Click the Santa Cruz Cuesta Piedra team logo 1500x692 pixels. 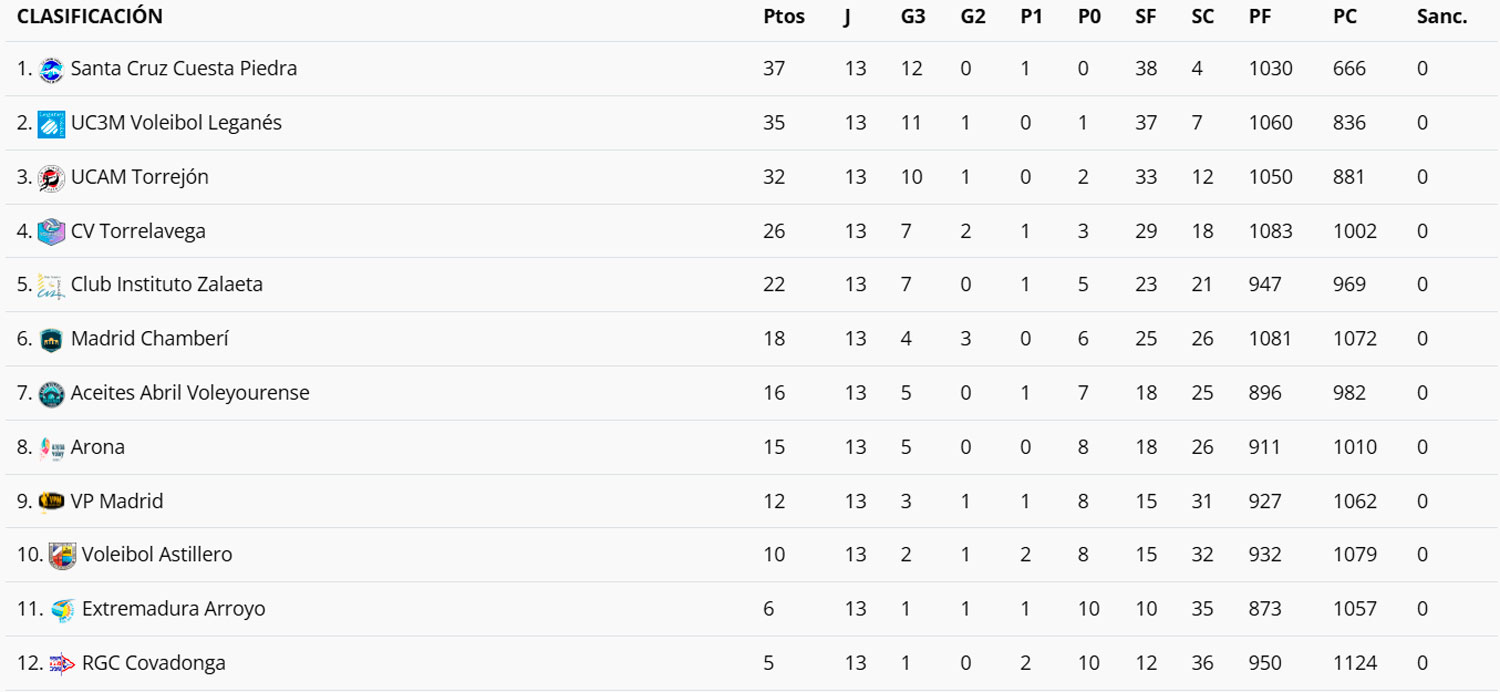[51, 69]
